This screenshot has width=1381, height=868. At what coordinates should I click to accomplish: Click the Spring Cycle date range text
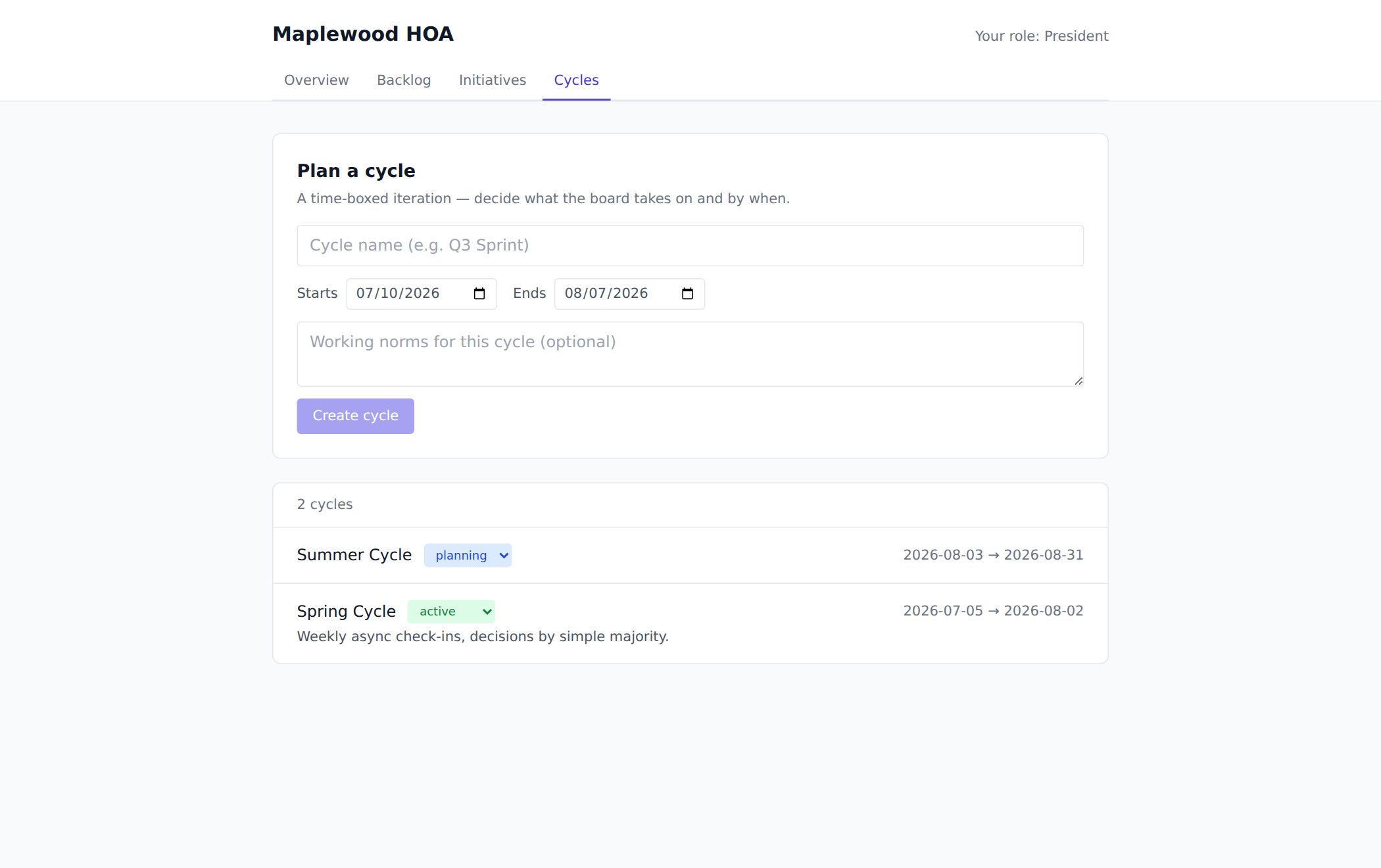[x=993, y=611]
